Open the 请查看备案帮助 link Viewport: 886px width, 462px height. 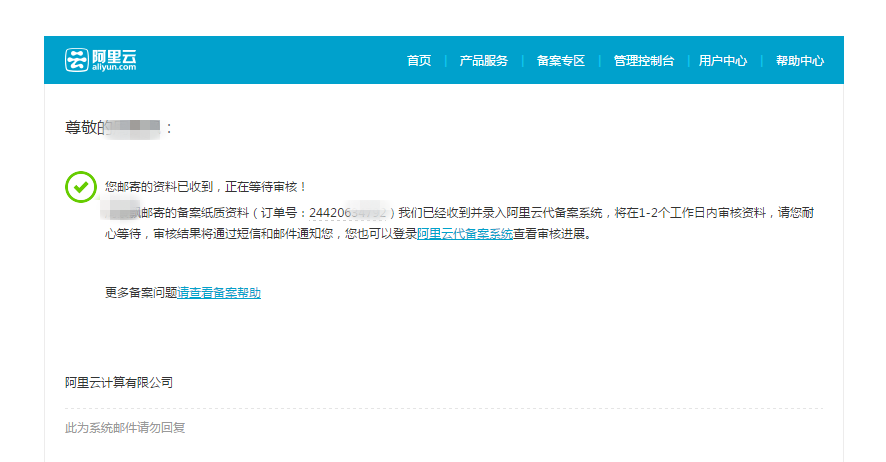click(219, 293)
